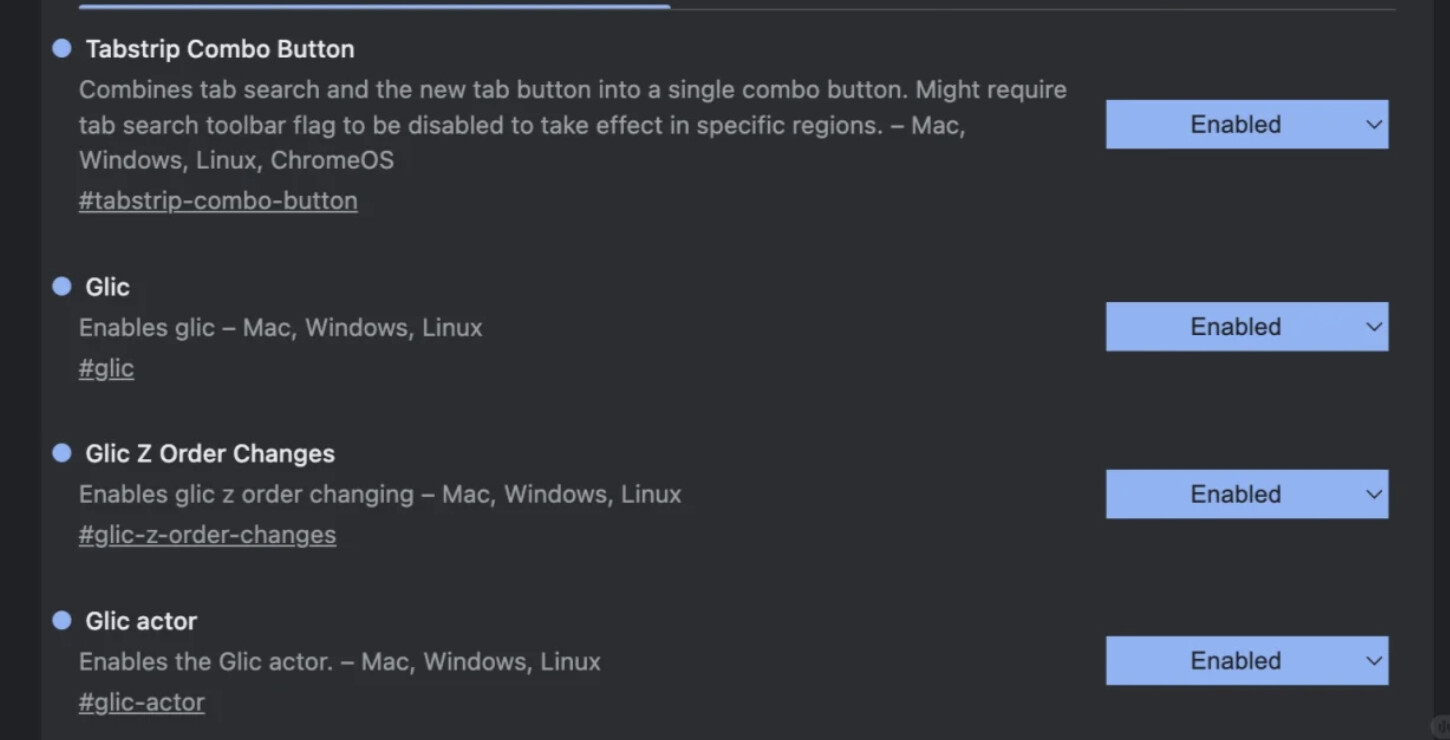Select the Glic Z Order Changes title
The width and height of the screenshot is (1450, 740).
coord(210,453)
